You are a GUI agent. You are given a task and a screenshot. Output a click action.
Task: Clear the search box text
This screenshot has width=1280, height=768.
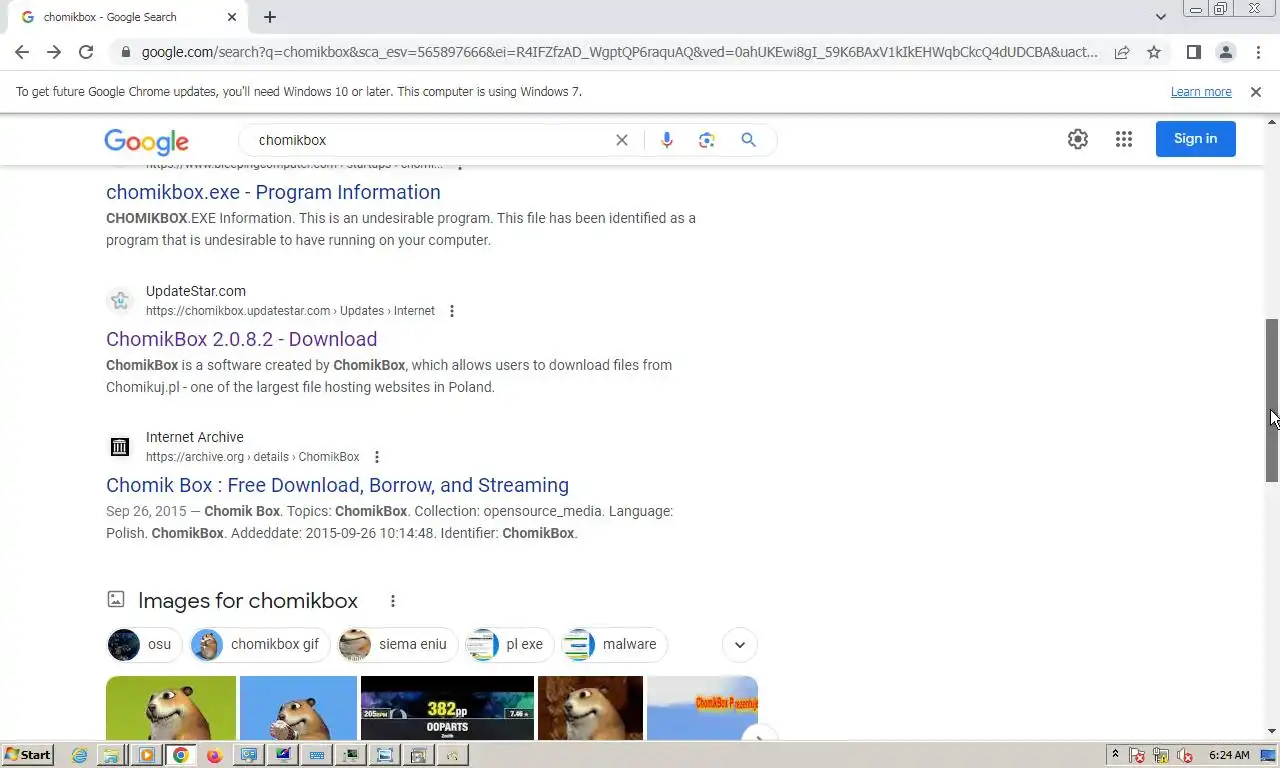[622, 140]
